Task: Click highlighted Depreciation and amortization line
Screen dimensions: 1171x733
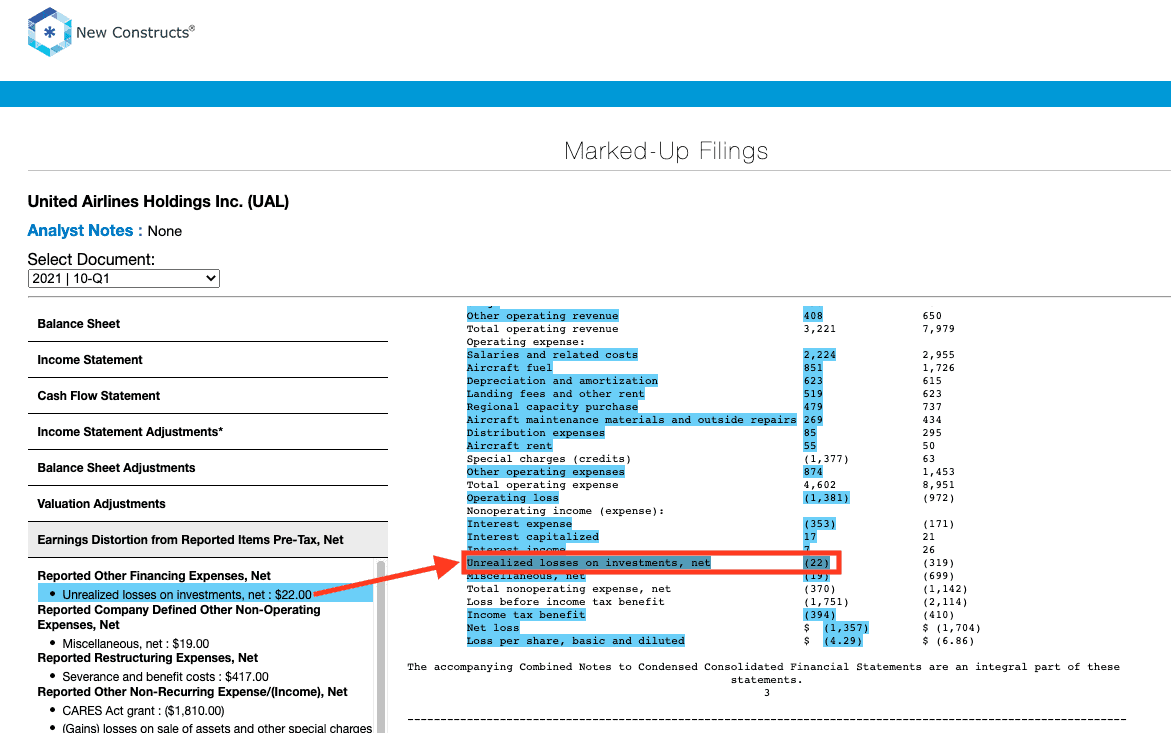Action: [x=562, y=381]
